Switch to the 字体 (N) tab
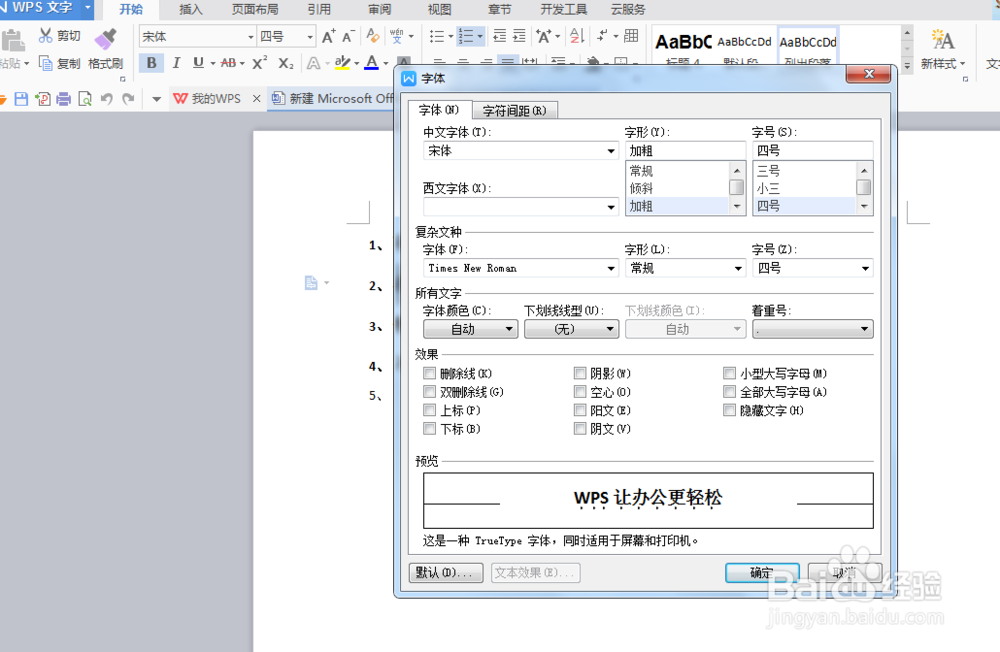This screenshot has width=1000, height=652. [439, 110]
